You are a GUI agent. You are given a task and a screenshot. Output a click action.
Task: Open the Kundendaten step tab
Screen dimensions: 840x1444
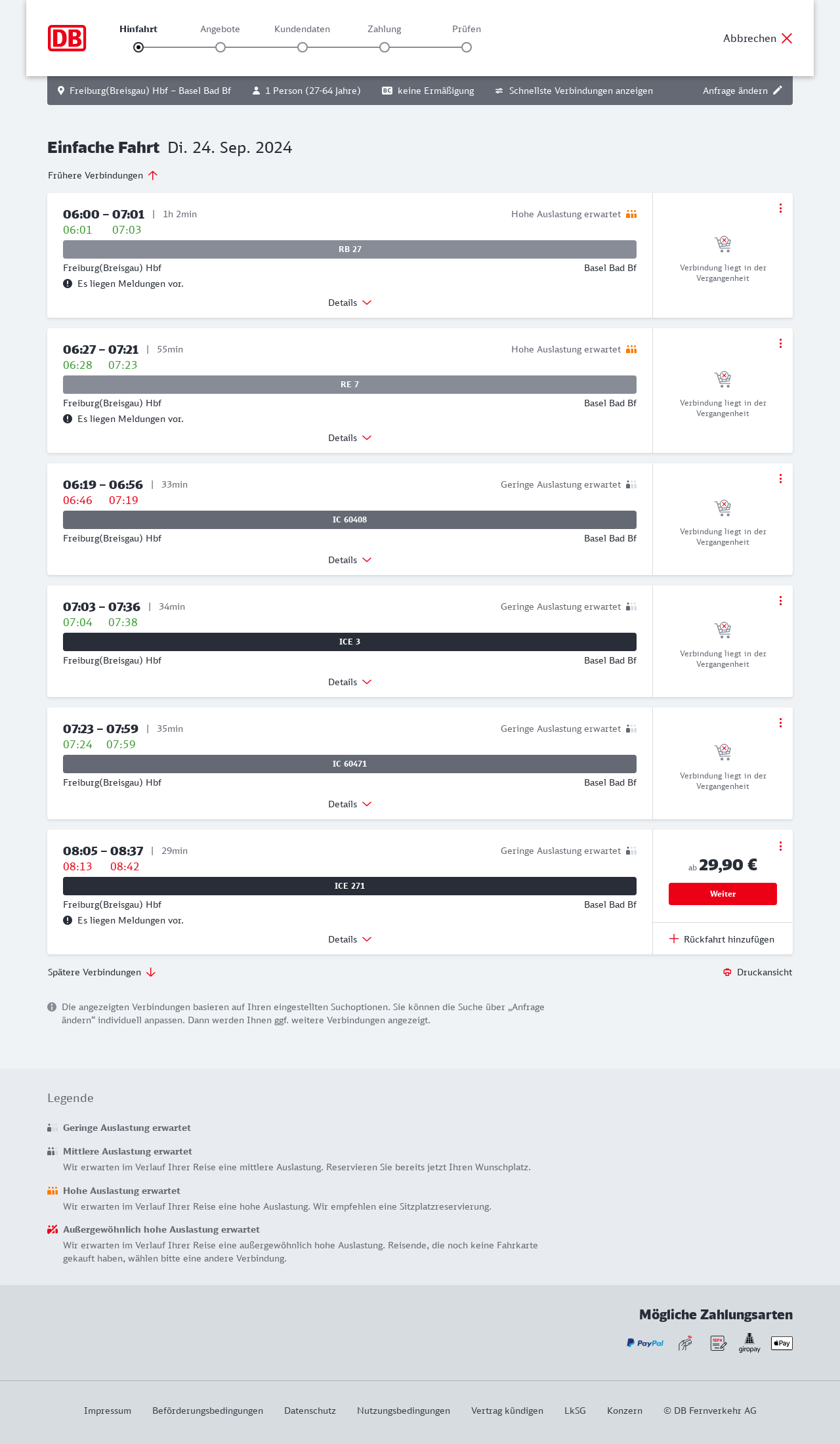pos(302,30)
